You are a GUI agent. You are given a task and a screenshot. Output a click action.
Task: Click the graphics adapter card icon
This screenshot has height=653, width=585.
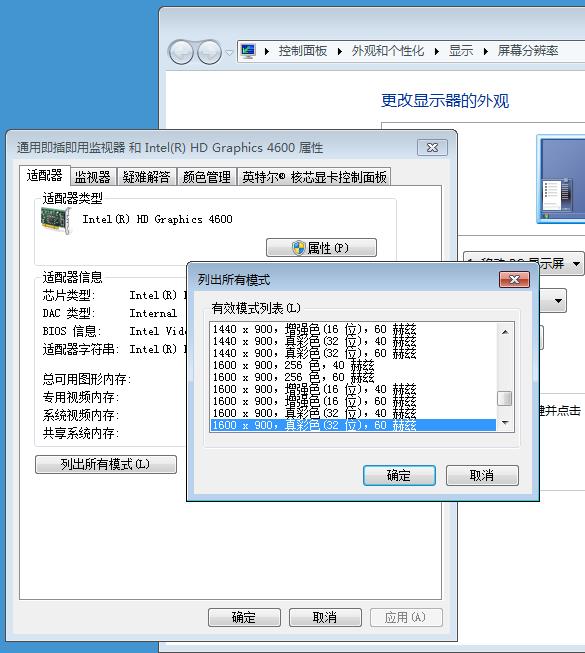tap(56, 220)
